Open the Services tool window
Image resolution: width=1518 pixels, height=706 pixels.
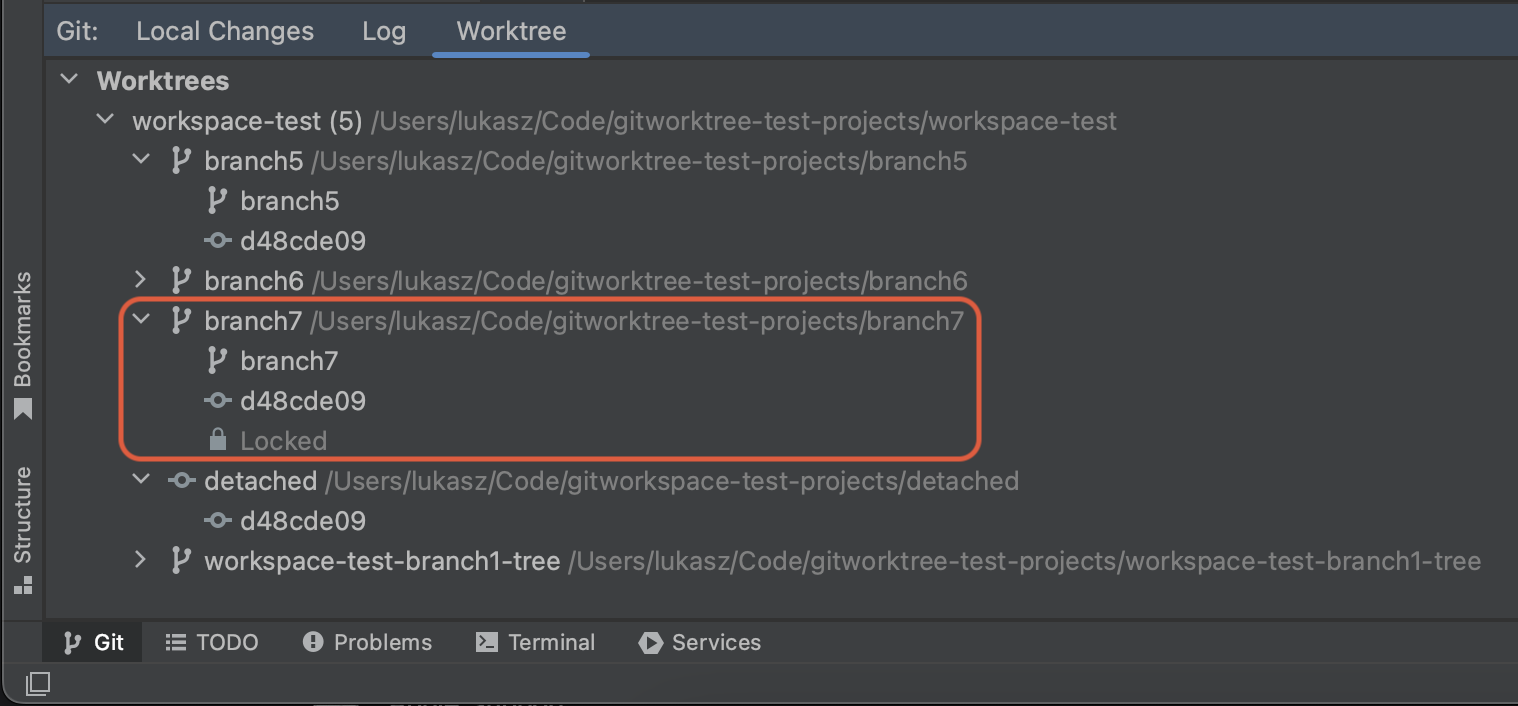[x=699, y=642]
